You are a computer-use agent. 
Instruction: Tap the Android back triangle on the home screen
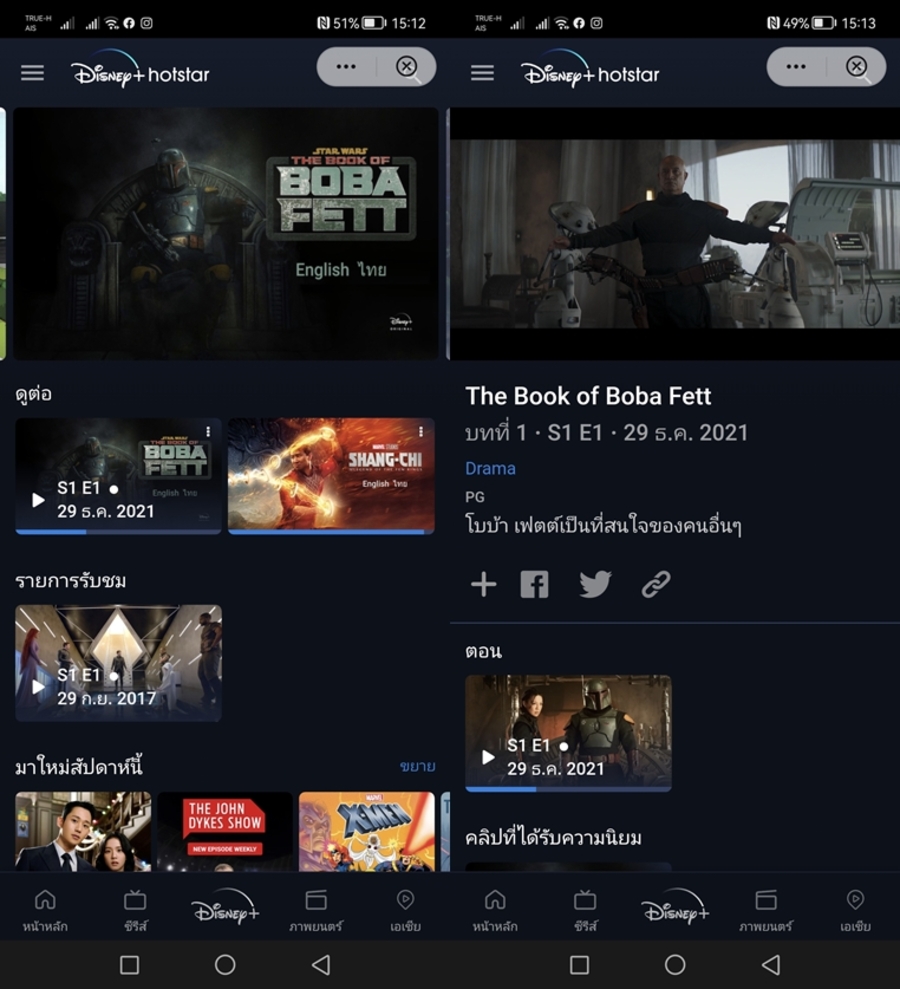click(x=320, y=964)
